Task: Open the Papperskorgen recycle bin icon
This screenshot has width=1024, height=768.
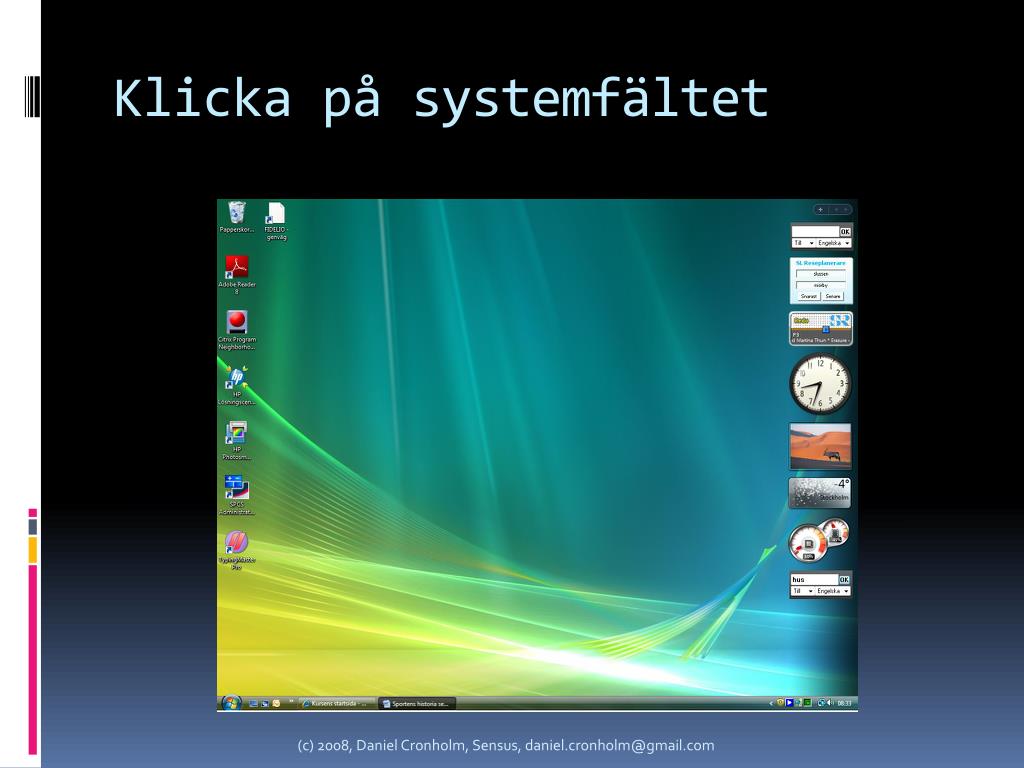Action: [x=236, y=217]
